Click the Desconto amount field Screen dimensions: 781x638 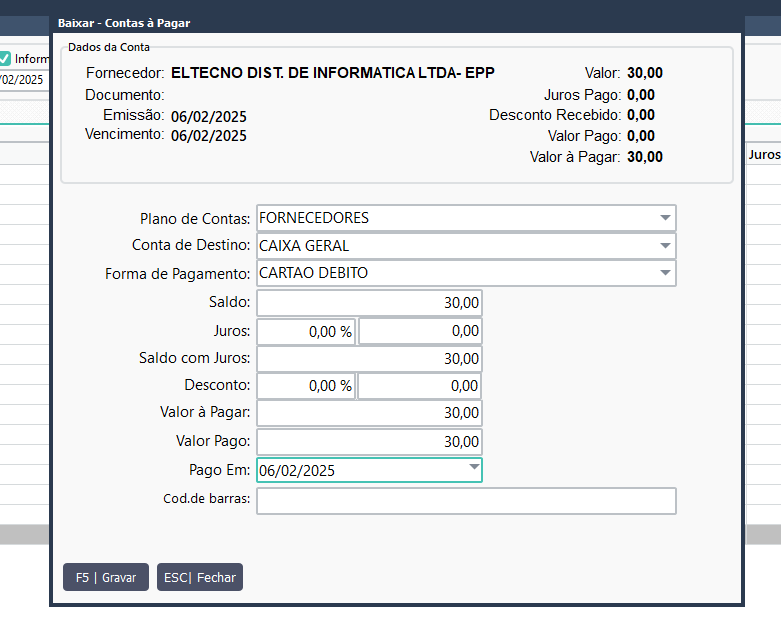pos(420,385)
